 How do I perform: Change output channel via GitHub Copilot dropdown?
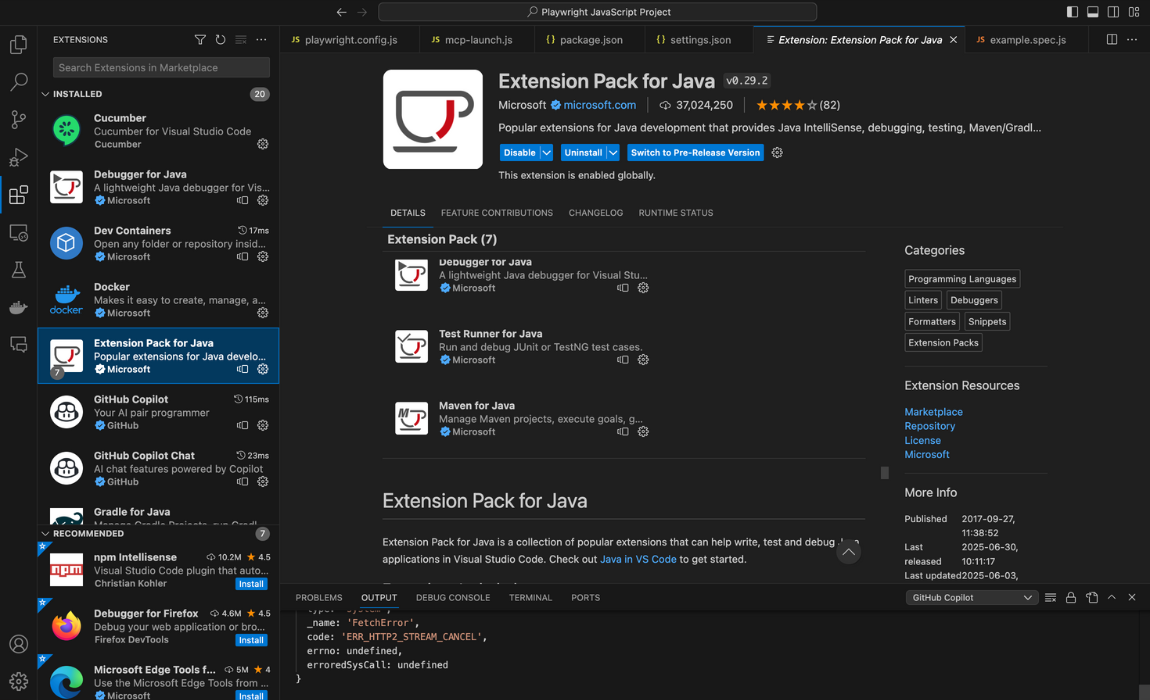[970, 597]
